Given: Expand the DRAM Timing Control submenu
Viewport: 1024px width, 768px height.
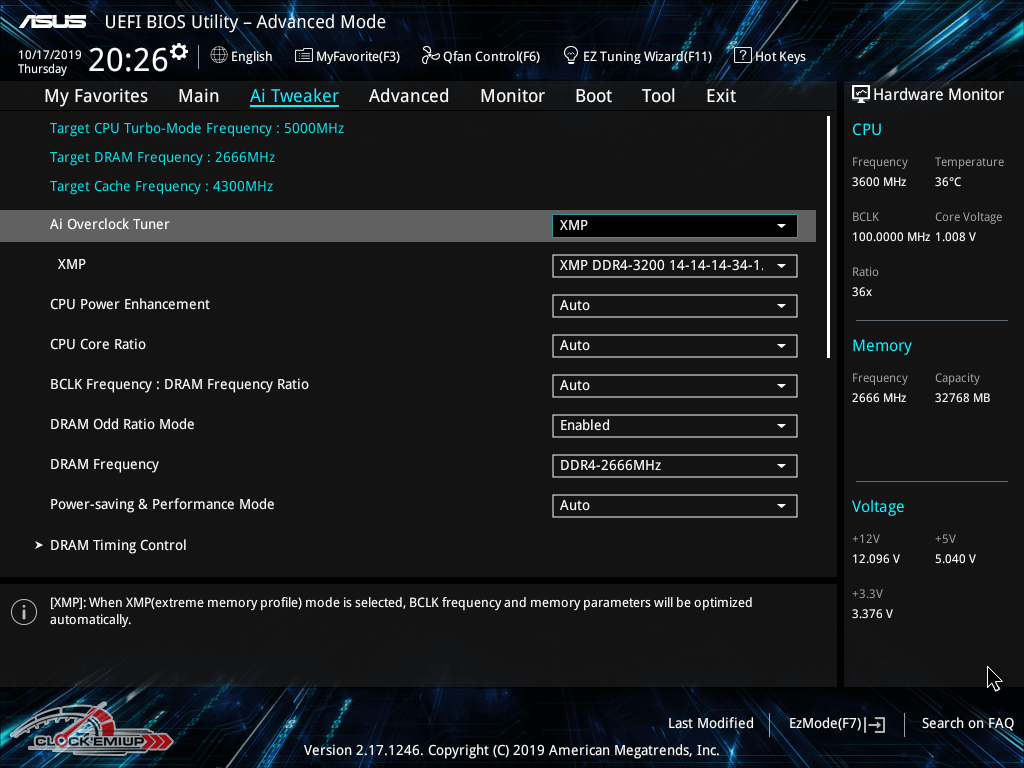Looking at the screenshot, I should pyautogui.click(x=118, y=546).
